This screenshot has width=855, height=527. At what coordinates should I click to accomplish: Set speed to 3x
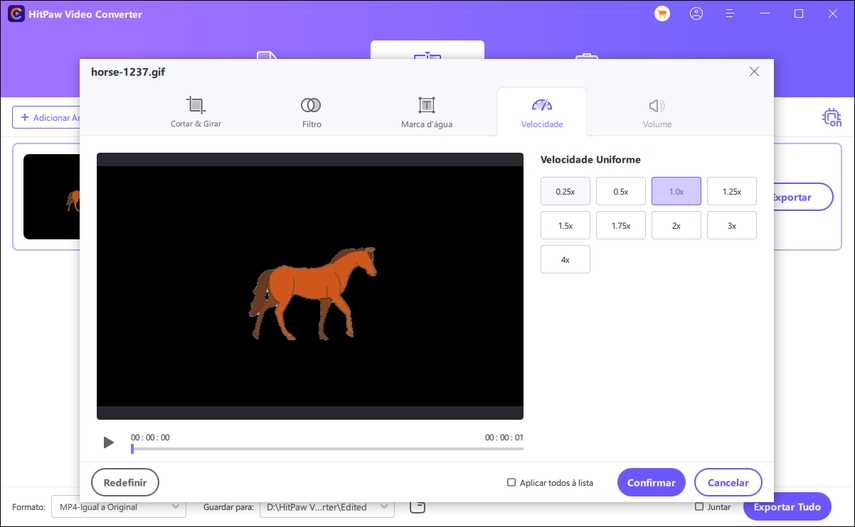732,225
